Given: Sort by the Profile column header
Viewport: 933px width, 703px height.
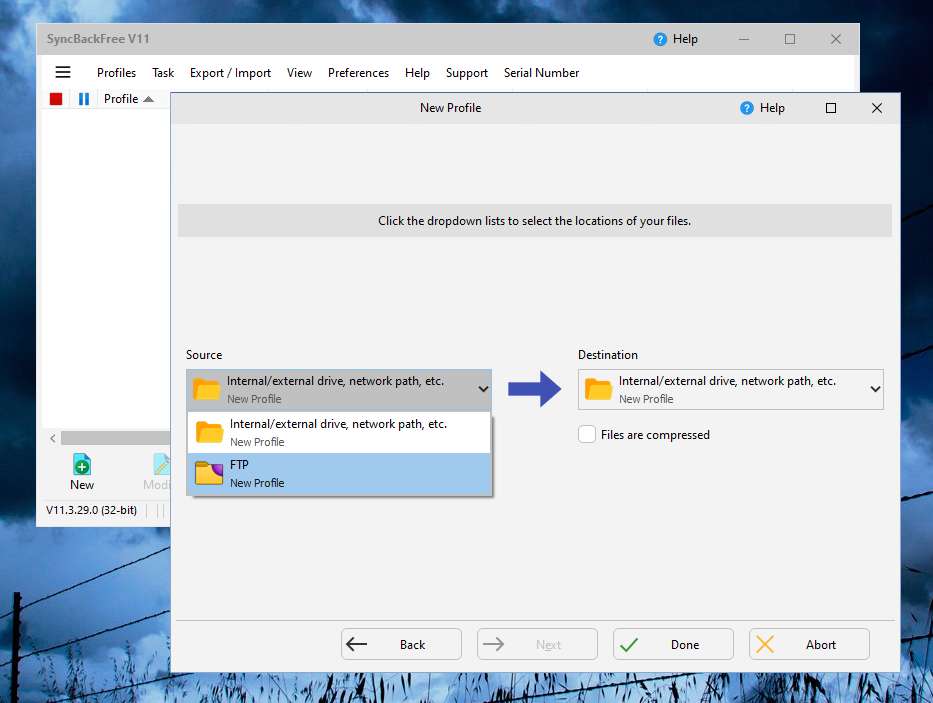Looking at the screenshot, I should click(128, 99).
